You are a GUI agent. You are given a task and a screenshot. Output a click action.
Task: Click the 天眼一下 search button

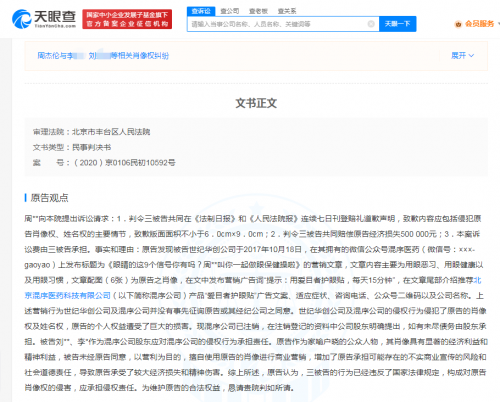[398, 24]
